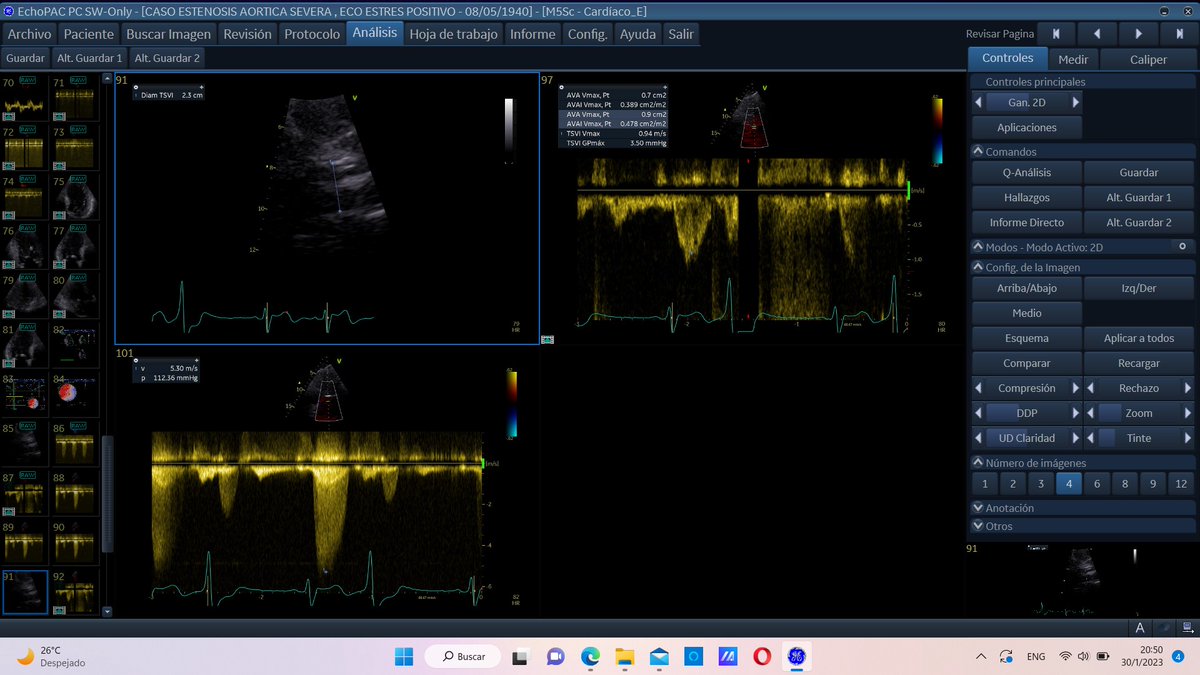Click Alt. Guardar 1 in top toolbar

point(89,58)
